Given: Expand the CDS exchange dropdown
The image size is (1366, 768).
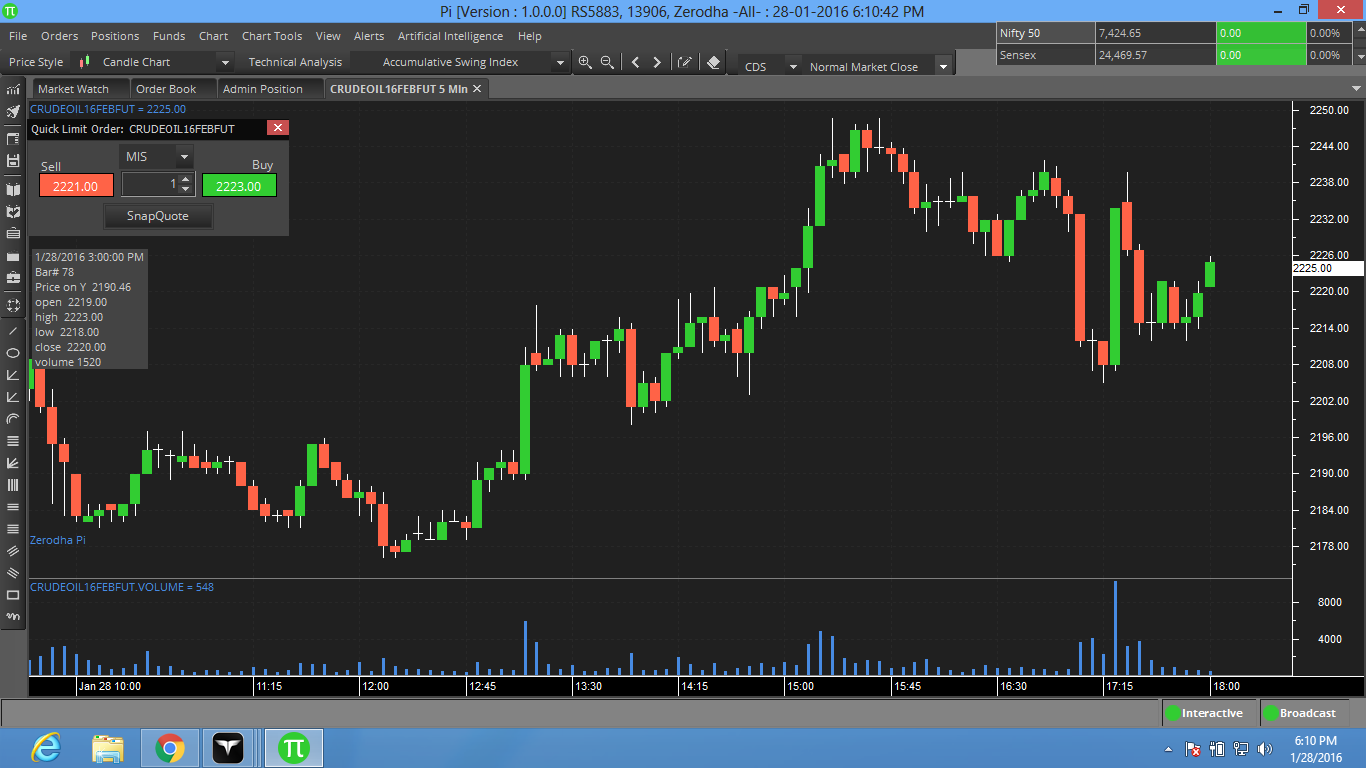Looking at the screenshot, I should tap(793, 67).
